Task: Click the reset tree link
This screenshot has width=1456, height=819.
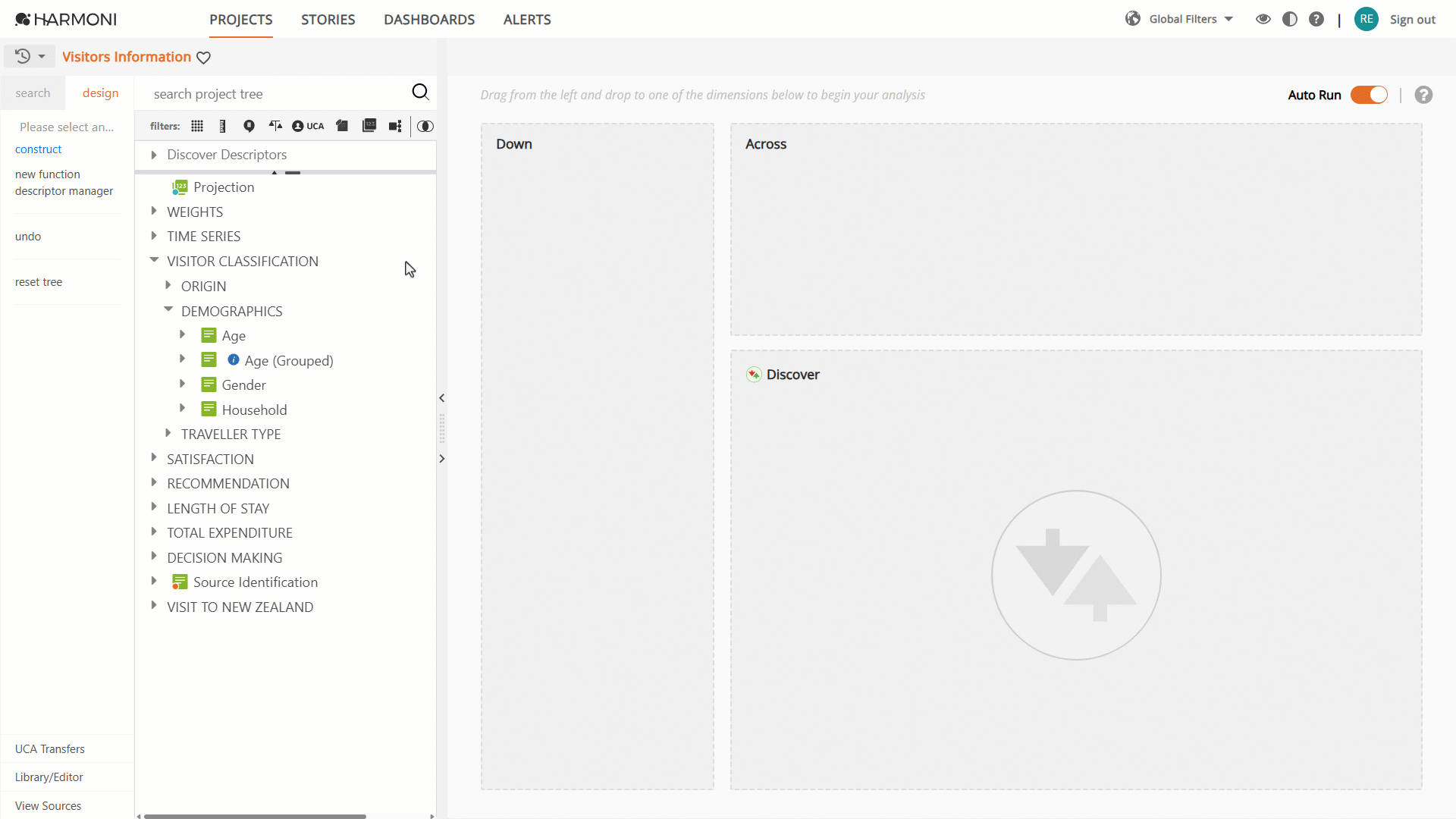Action: 39,282
